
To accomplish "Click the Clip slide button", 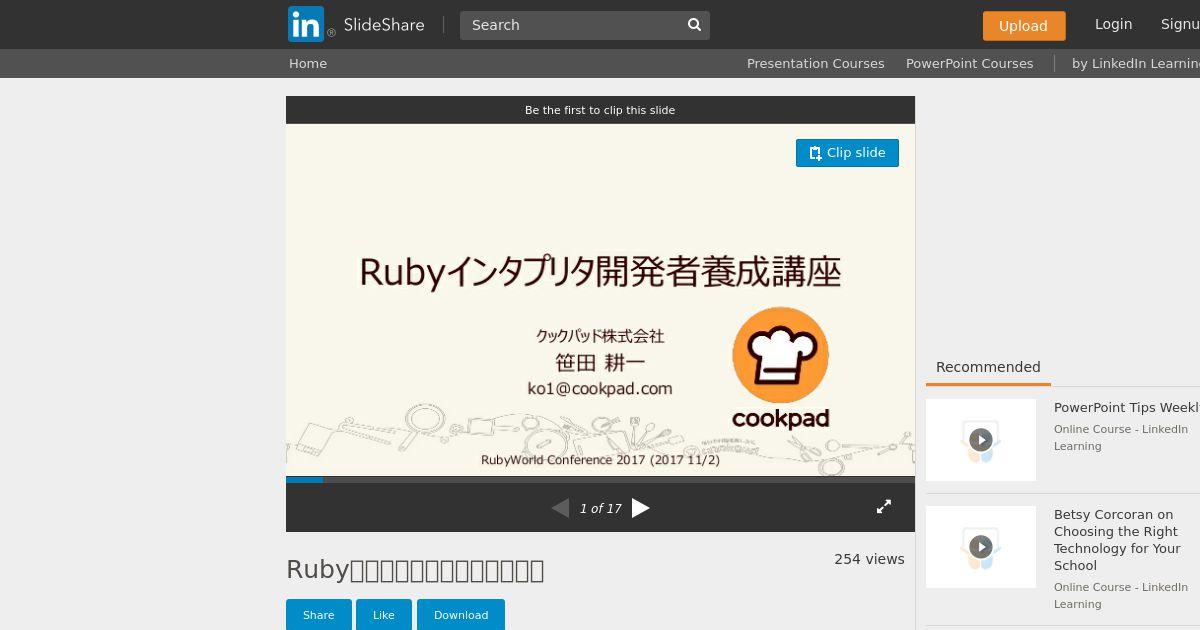I will click(x=847, y=153).
